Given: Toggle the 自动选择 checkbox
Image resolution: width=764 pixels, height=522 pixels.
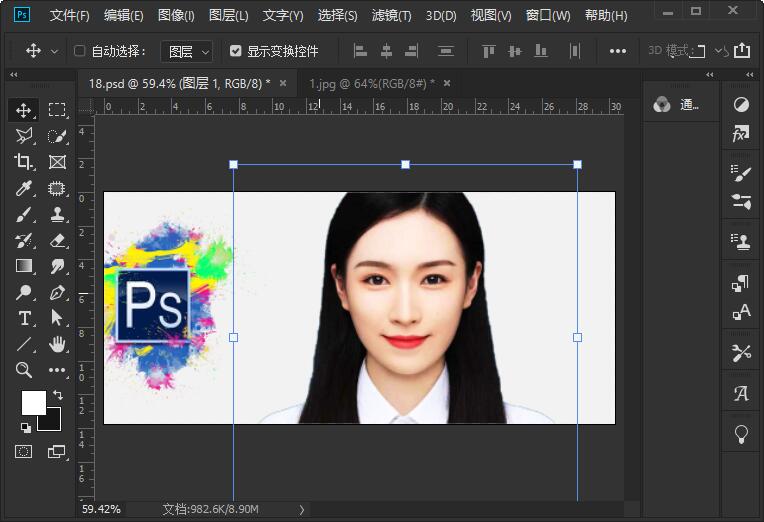Looking at the screenshot, I should 79,51.
